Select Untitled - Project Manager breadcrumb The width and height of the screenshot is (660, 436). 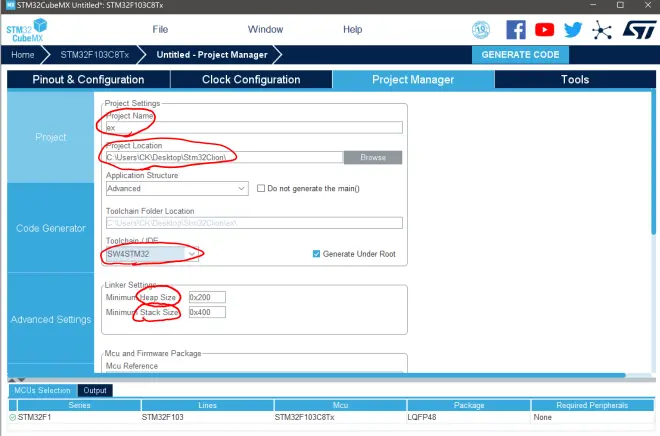click(x=212, y=55)
